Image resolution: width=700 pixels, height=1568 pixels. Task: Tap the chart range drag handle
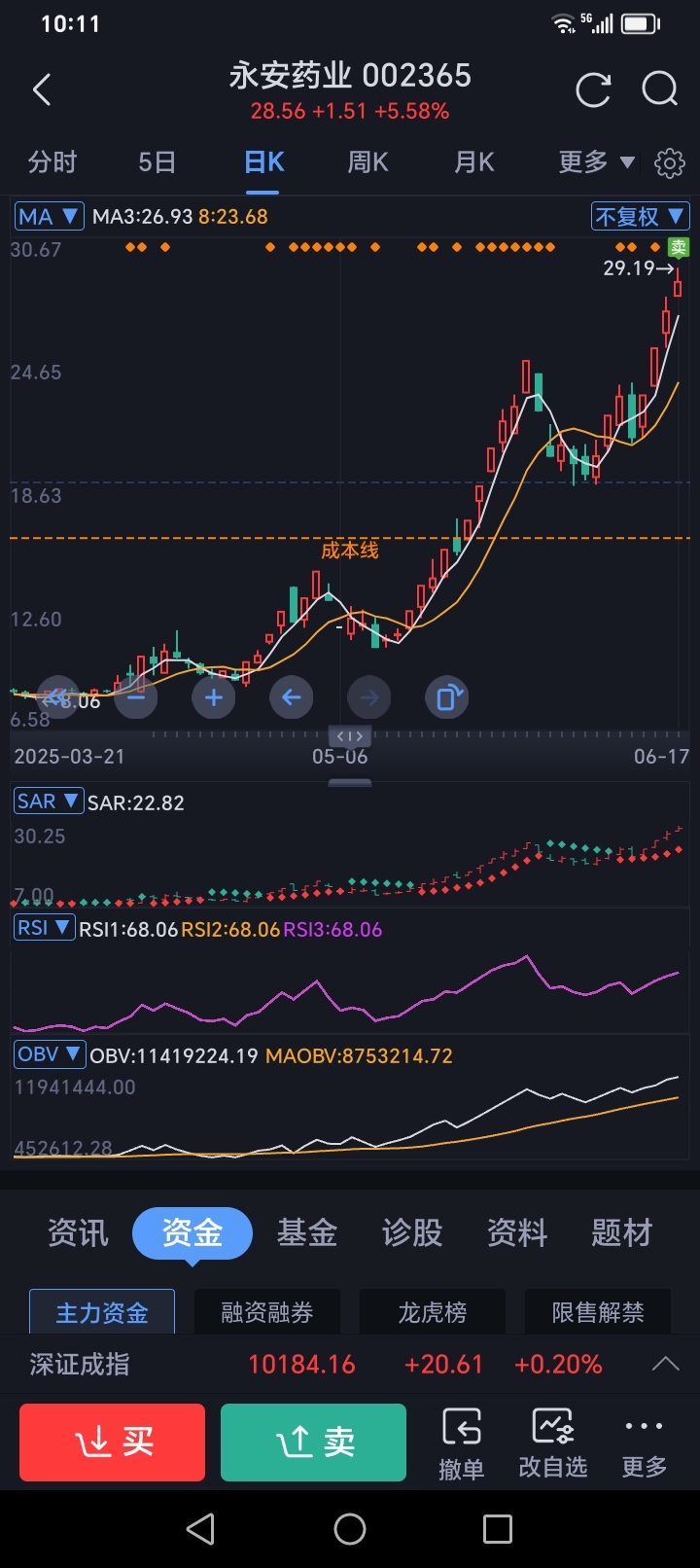(349, 736)
